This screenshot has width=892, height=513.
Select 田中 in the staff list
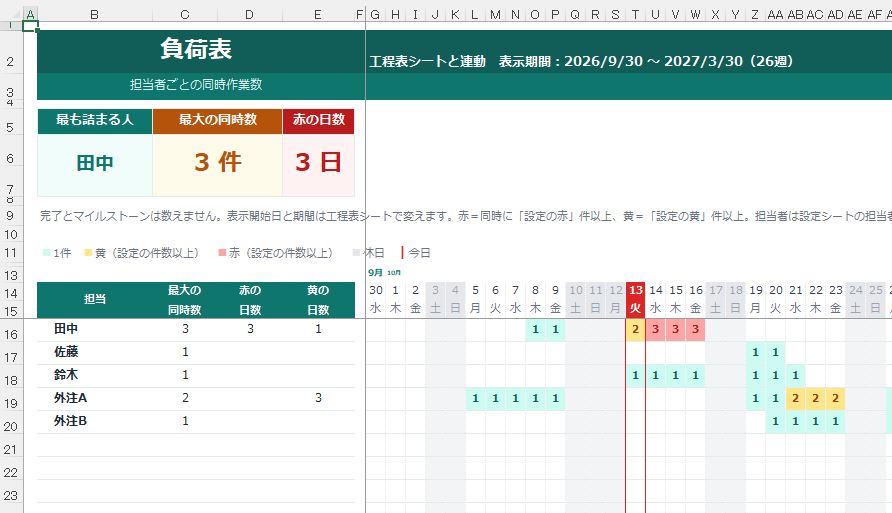[x=66, y=329]
